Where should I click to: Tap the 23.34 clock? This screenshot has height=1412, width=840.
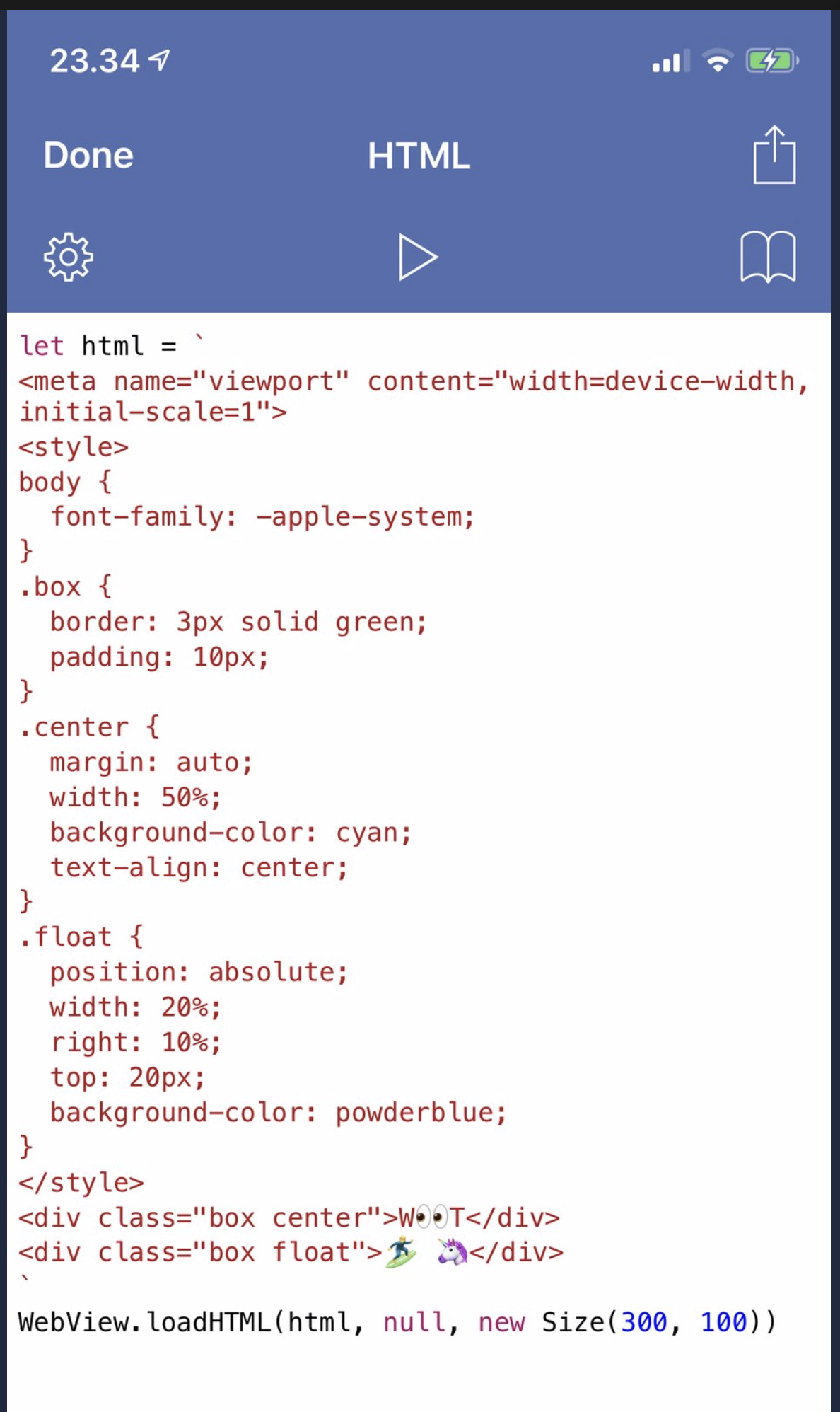click(95, 61)
